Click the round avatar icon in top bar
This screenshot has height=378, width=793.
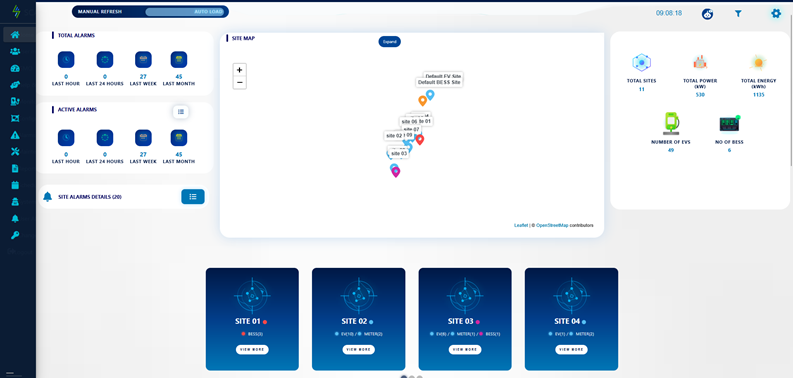[708, 14]
